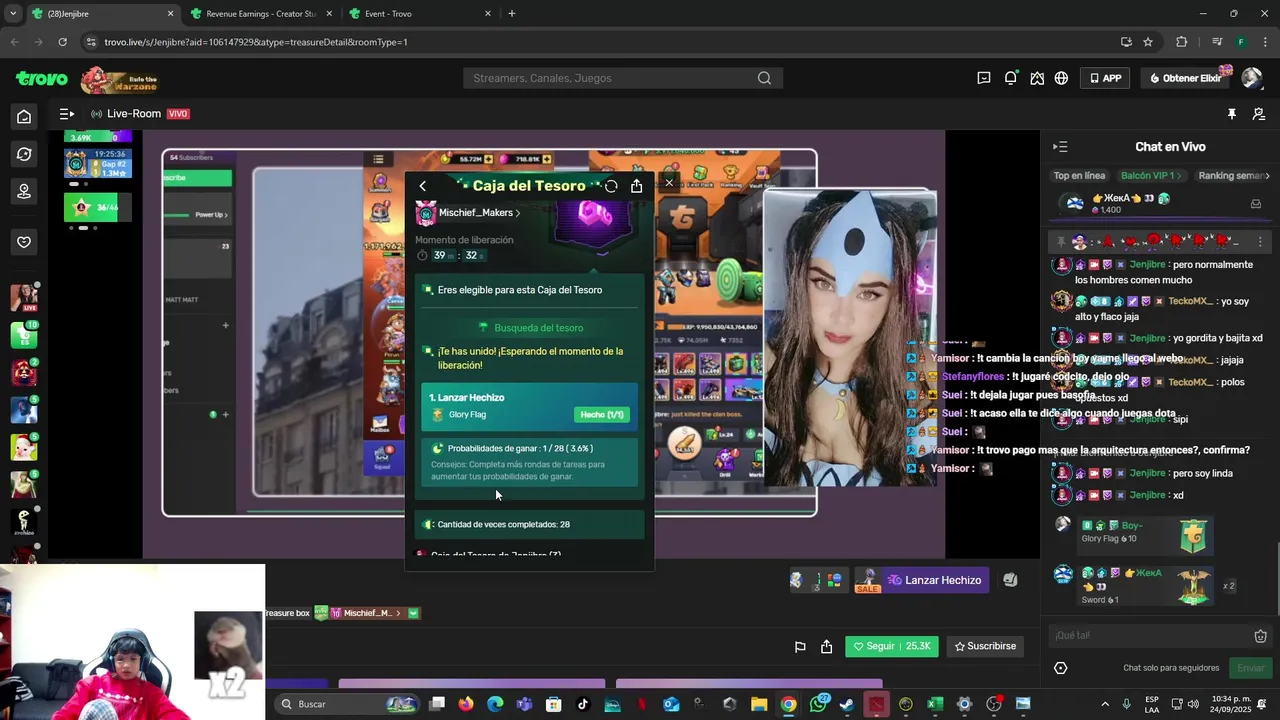
Task: Open the chat emoji picker icon
Action: (x=1260, y=636)
